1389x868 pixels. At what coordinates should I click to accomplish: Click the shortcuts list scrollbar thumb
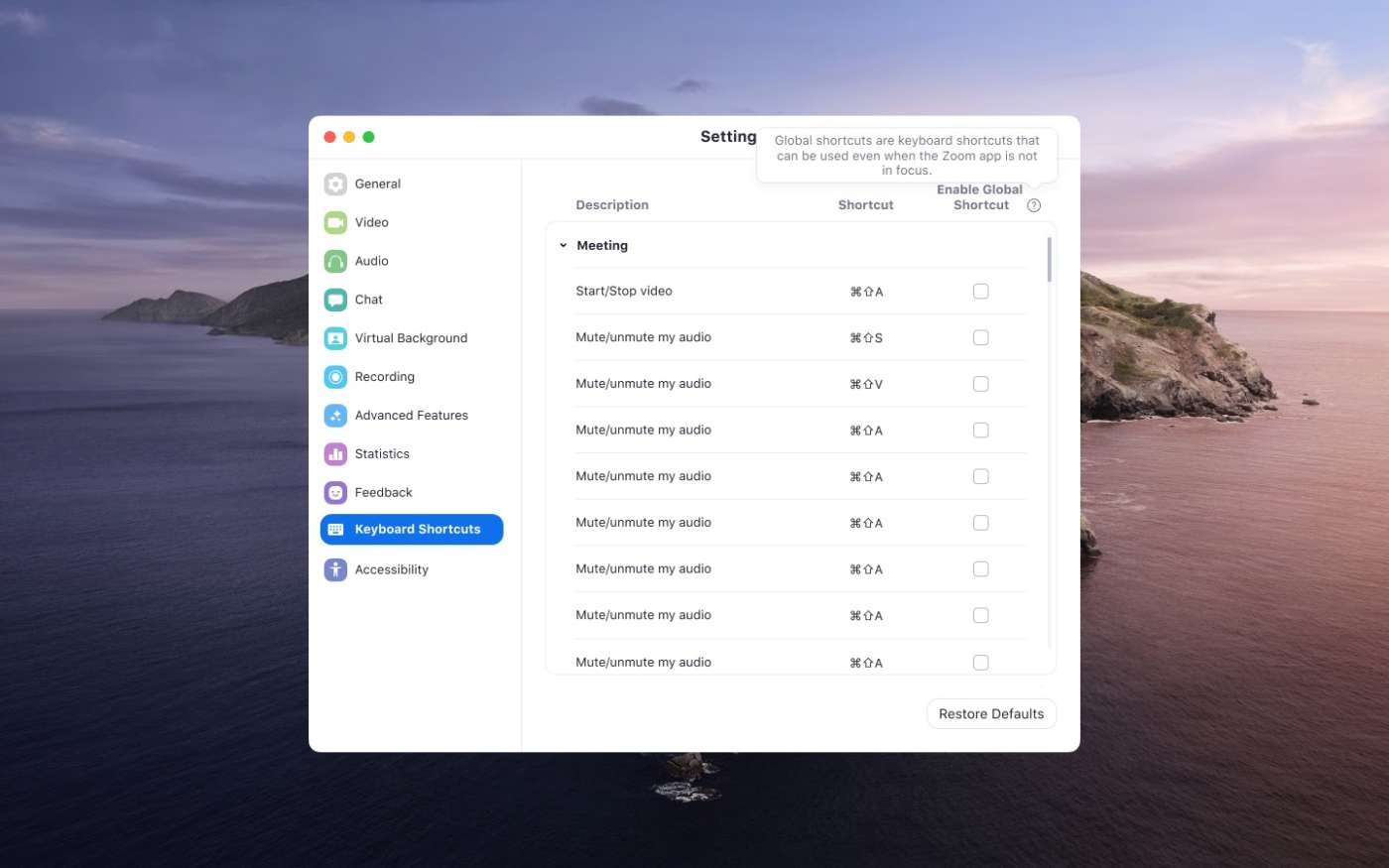(x=1049, y=260)
